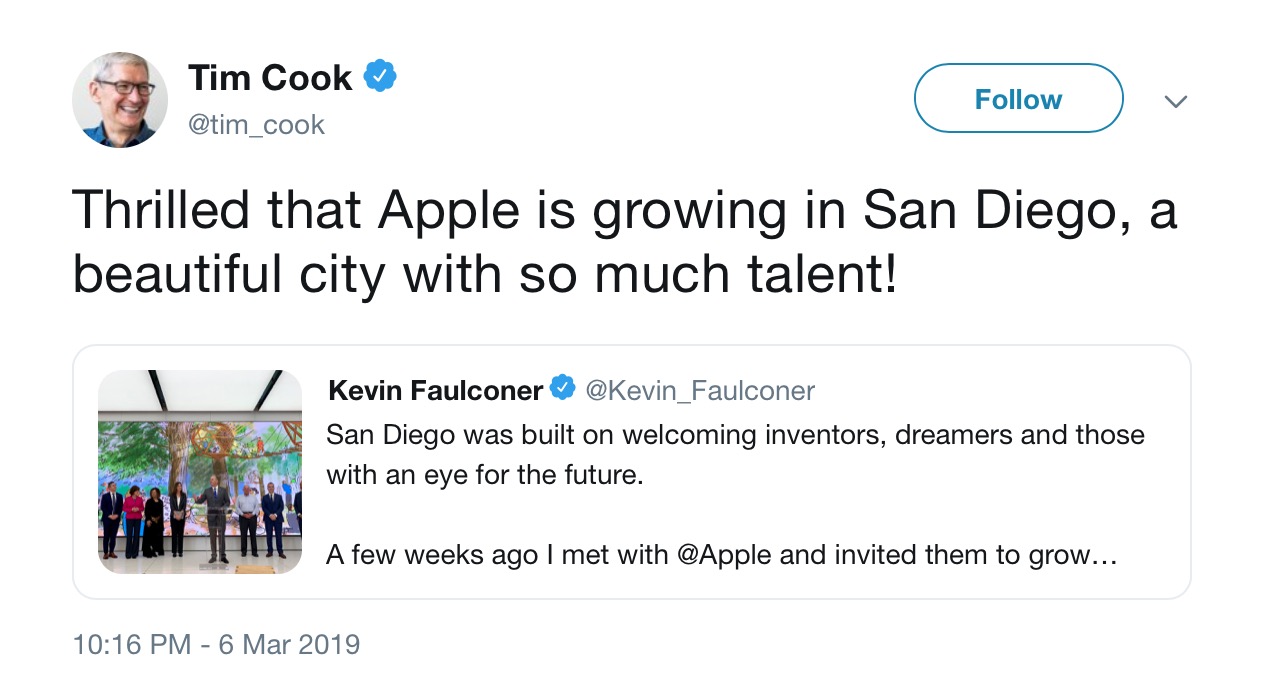Click the @Apple mention in quoted tweet

(725, 555)
